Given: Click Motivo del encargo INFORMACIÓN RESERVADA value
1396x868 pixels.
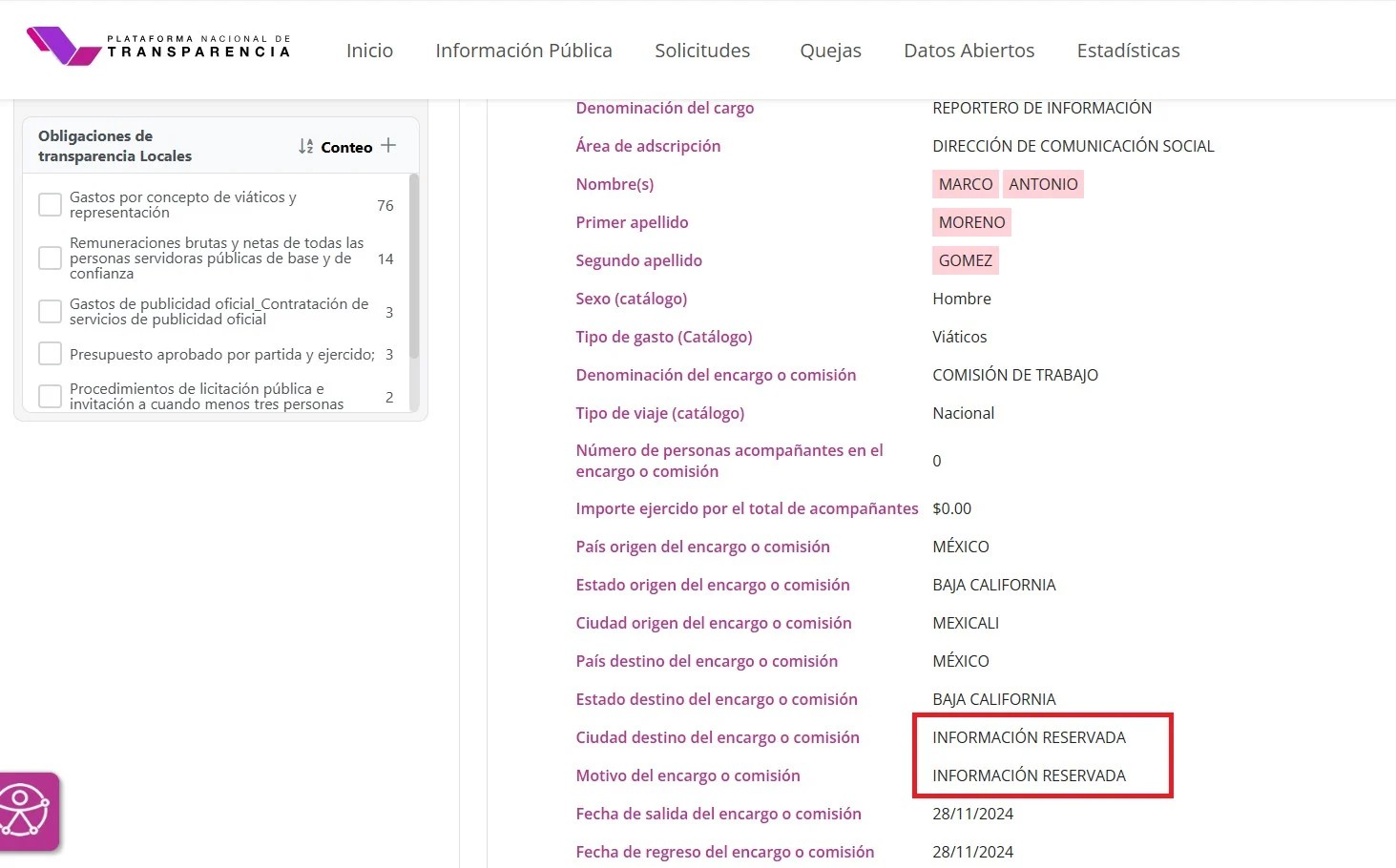Looking at the screenshot, I should click(x=1029, y=775).
